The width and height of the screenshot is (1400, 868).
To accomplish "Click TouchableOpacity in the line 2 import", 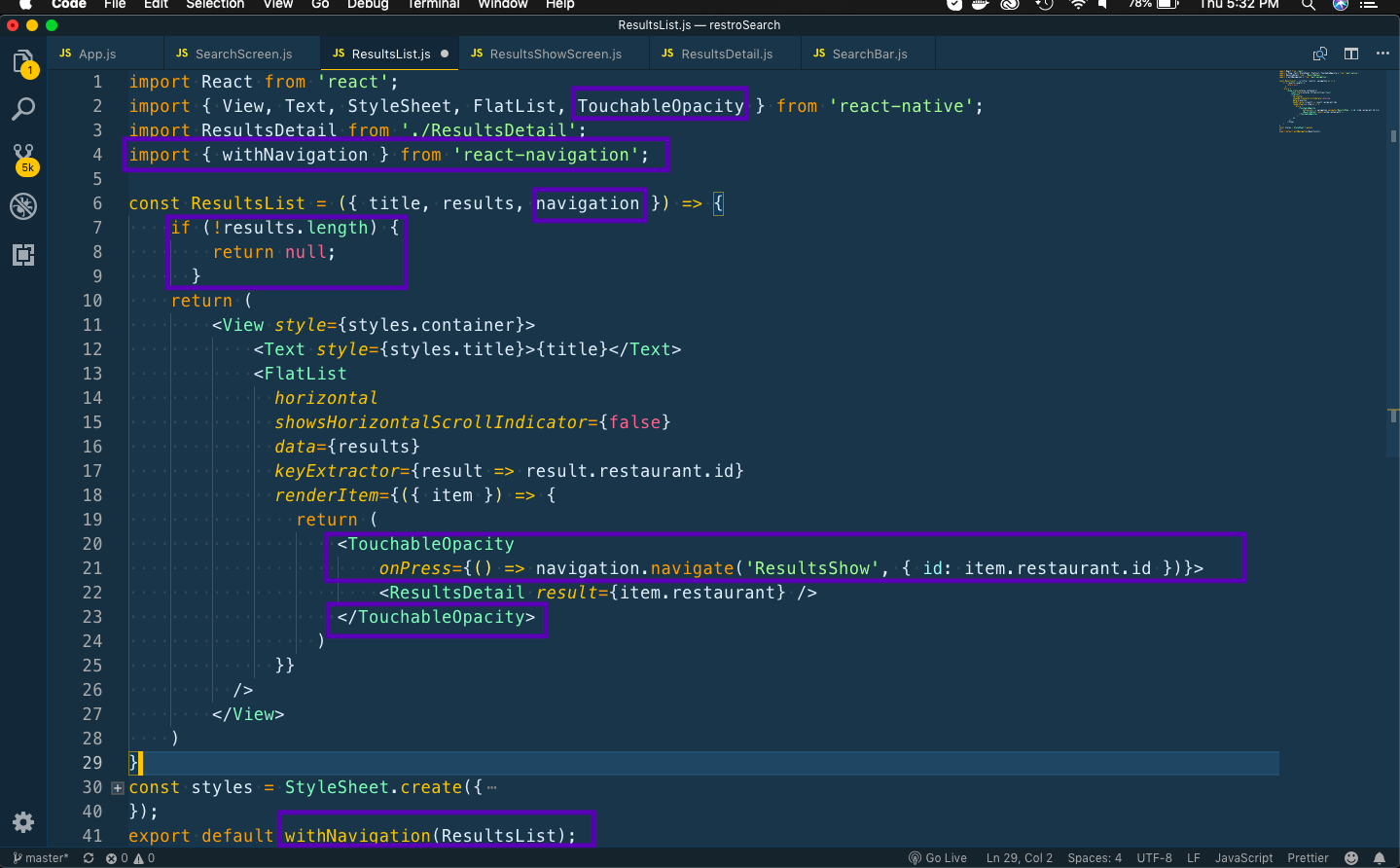I will [661, 106].
